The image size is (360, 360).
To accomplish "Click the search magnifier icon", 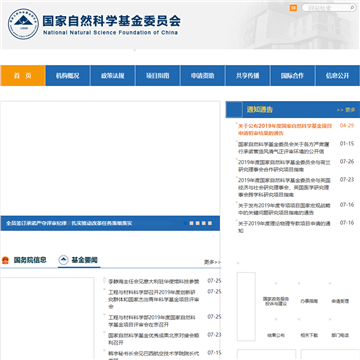I will (x=352, y=8).
